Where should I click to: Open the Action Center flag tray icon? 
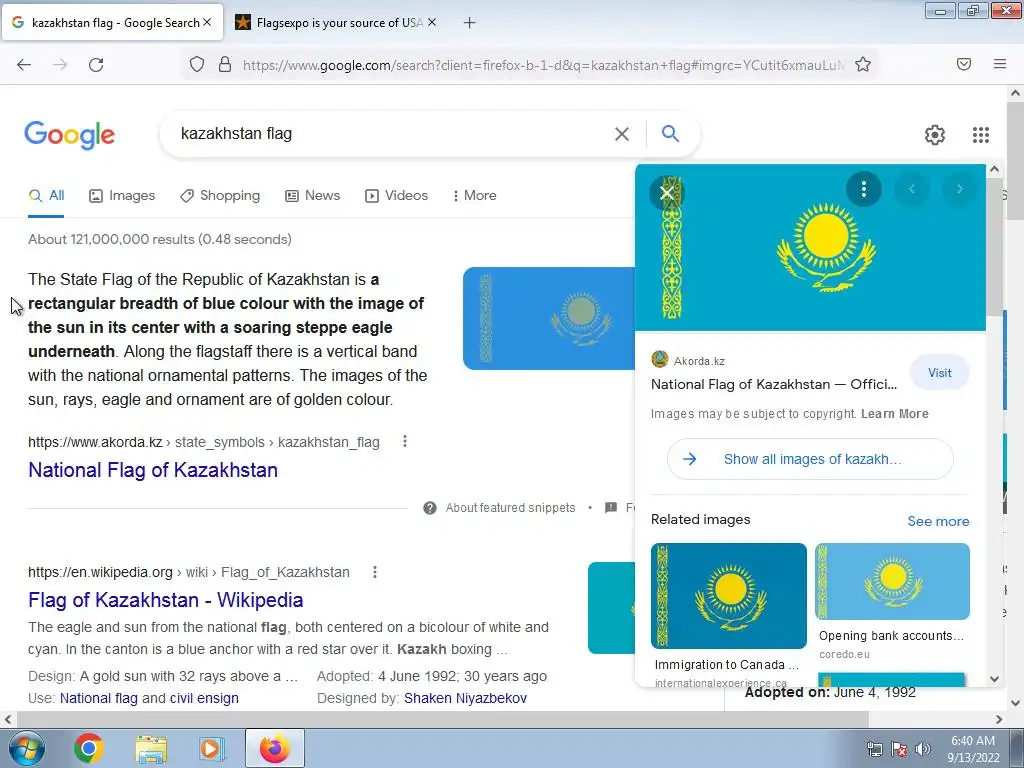899,749
